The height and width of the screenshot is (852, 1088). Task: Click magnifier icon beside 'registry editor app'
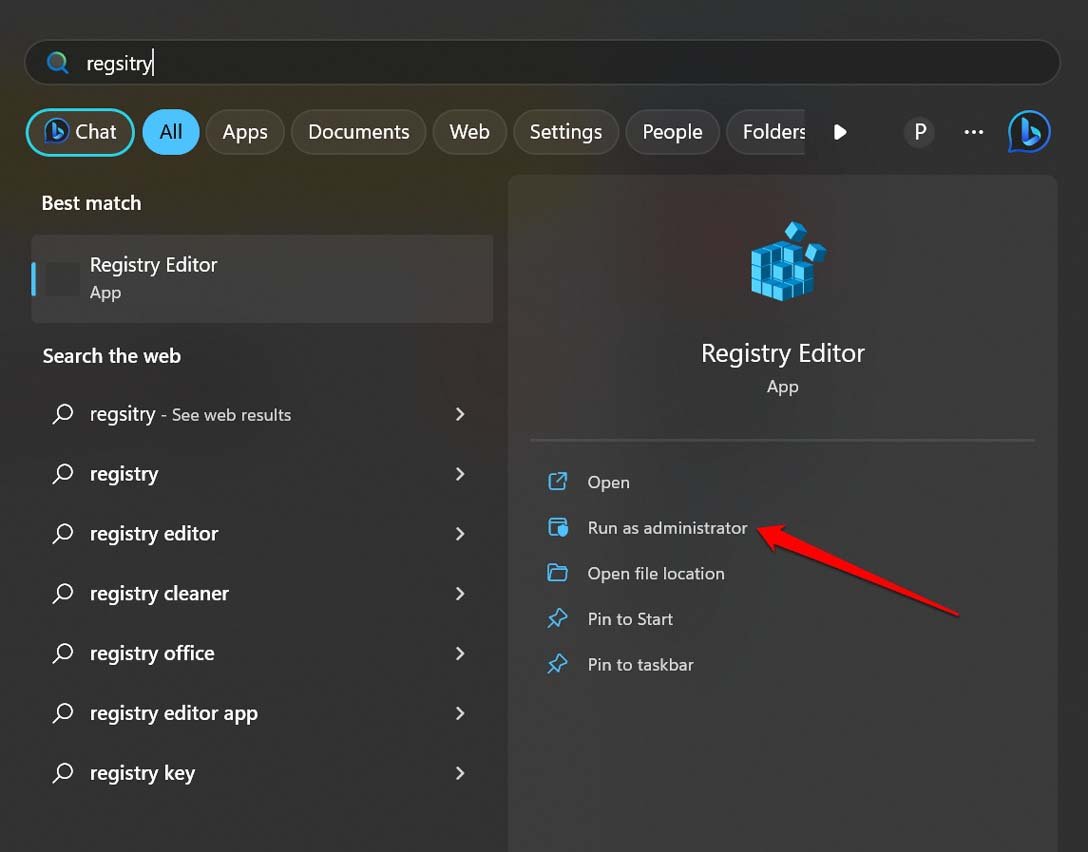63,713
